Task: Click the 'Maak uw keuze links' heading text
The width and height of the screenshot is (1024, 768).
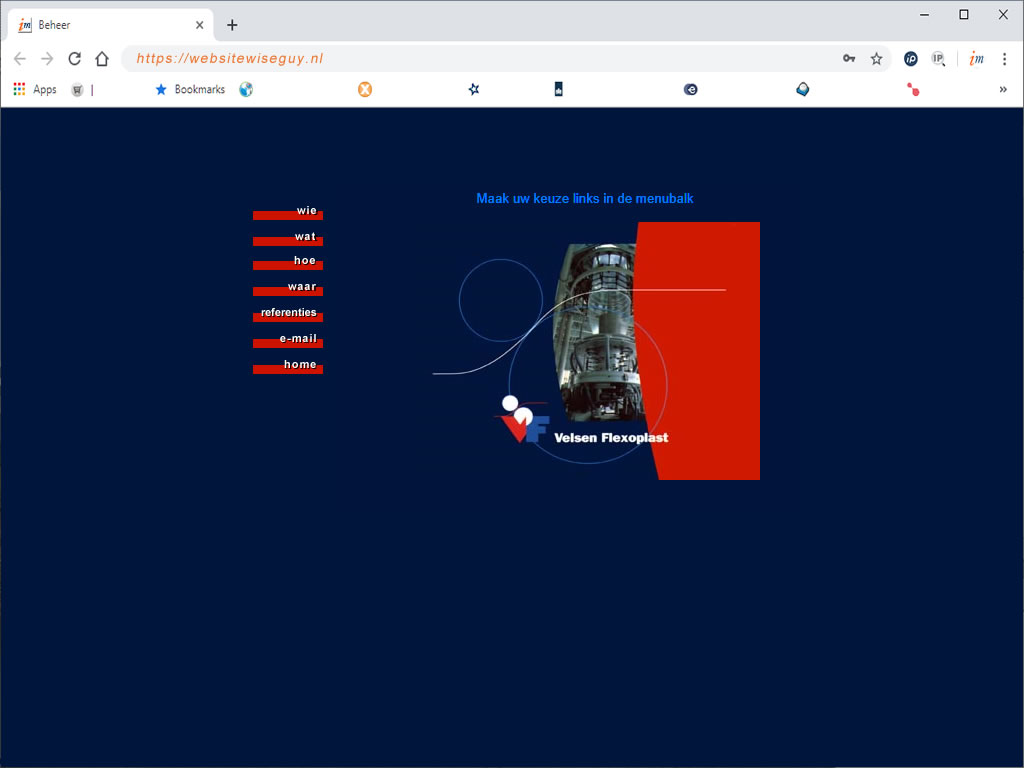Action: (584, 199)
